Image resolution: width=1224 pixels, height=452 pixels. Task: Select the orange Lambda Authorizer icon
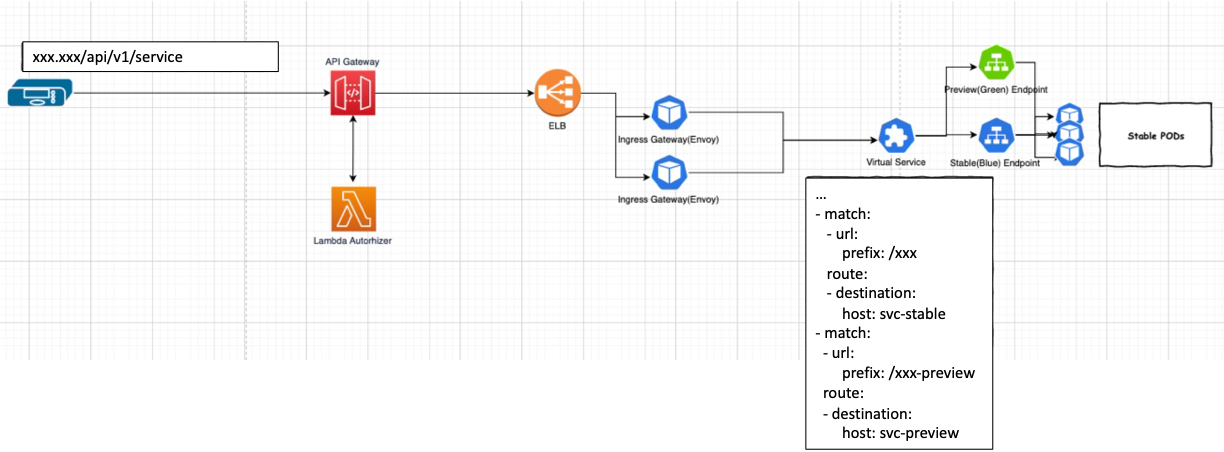[352, 209]
